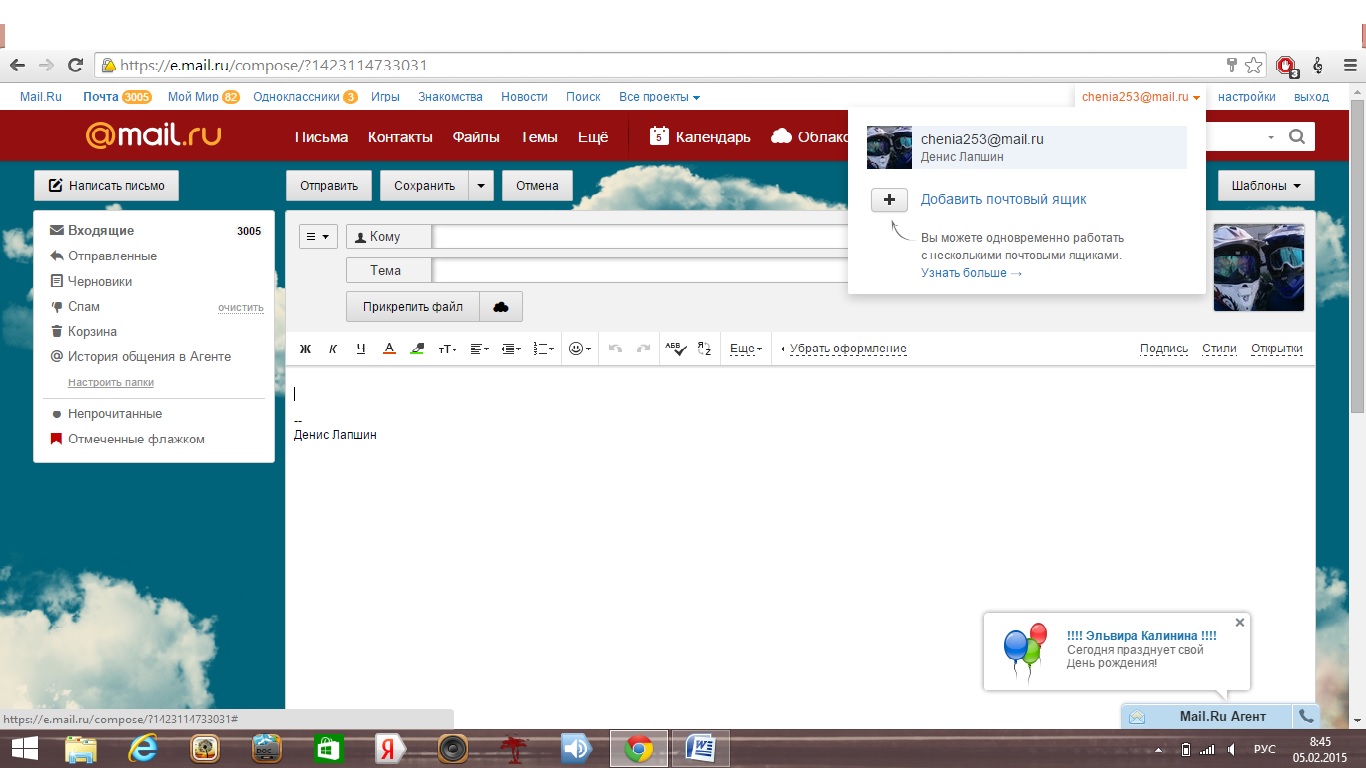Open Письма in the header menu
The height and width of the screenshot is (768, 1366).
(321, 137)
